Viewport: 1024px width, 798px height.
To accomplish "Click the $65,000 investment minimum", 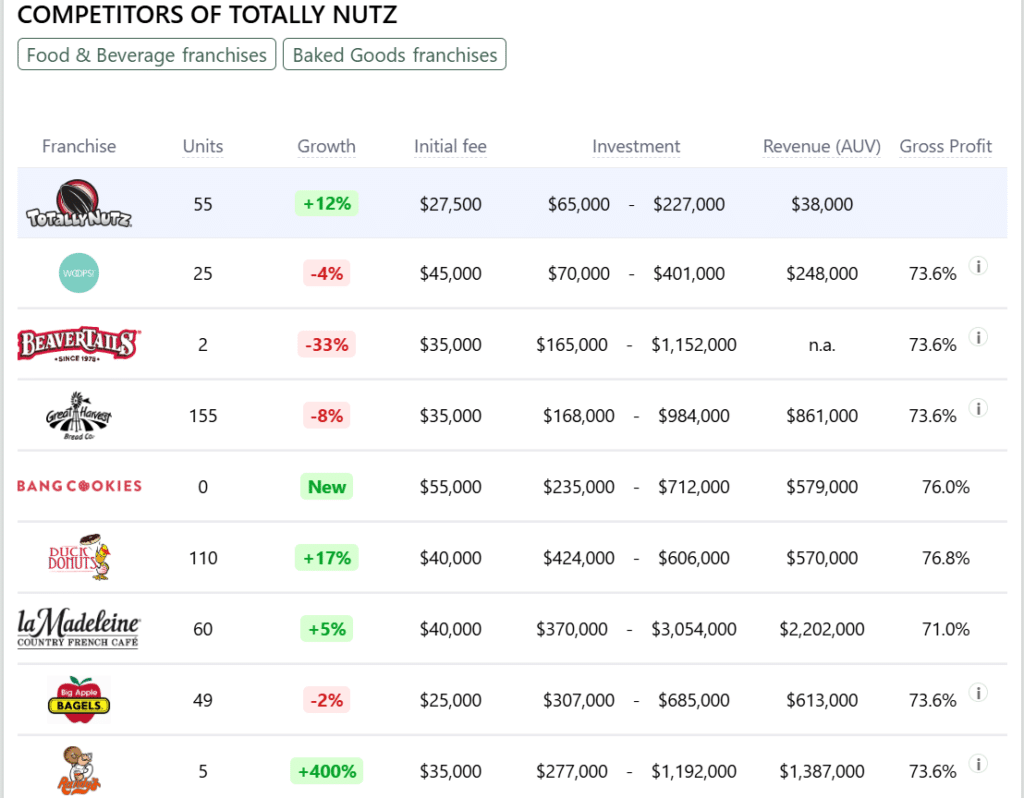I will tap(579, 204).
